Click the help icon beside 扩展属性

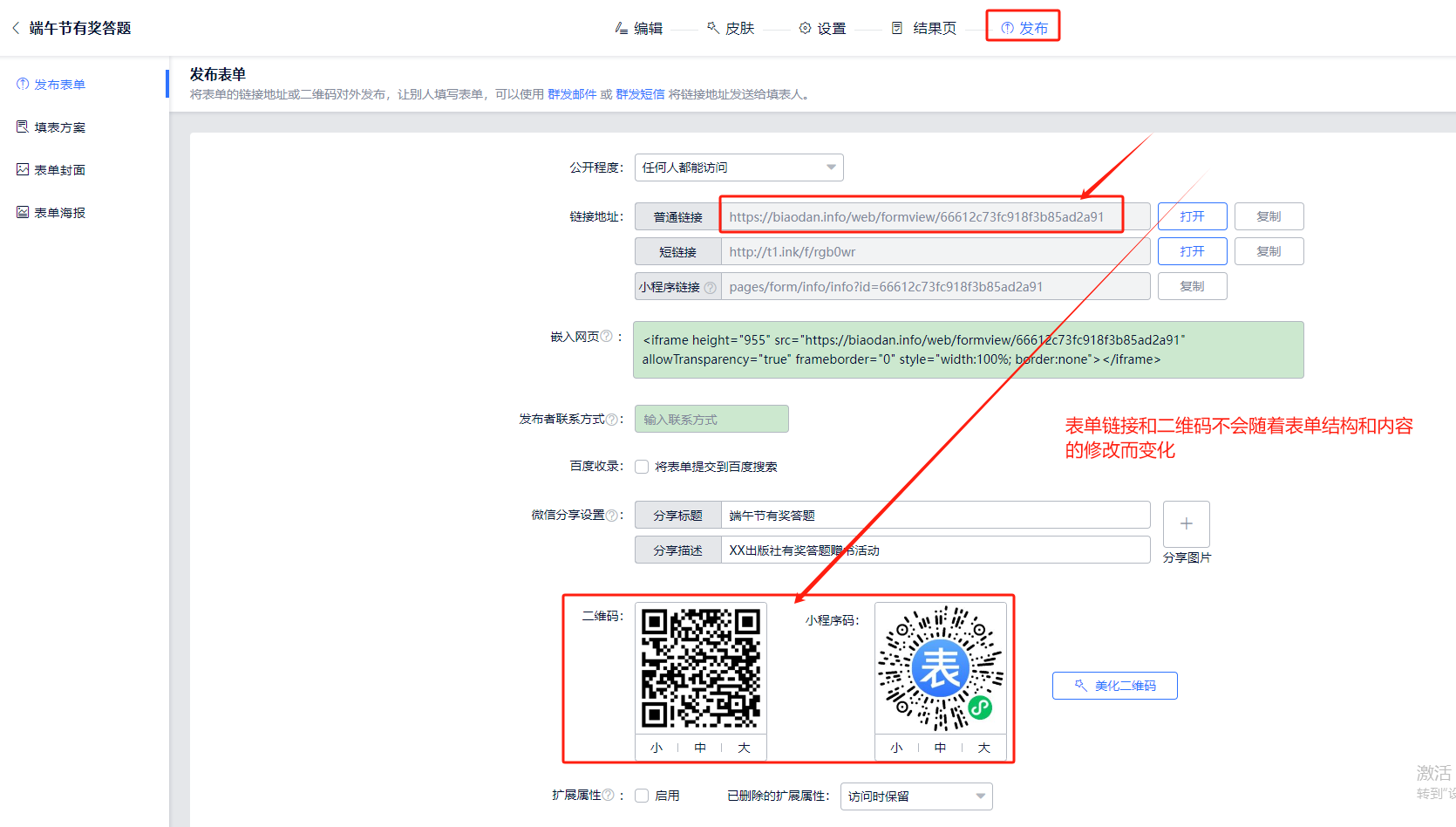[x=608, y=796]
